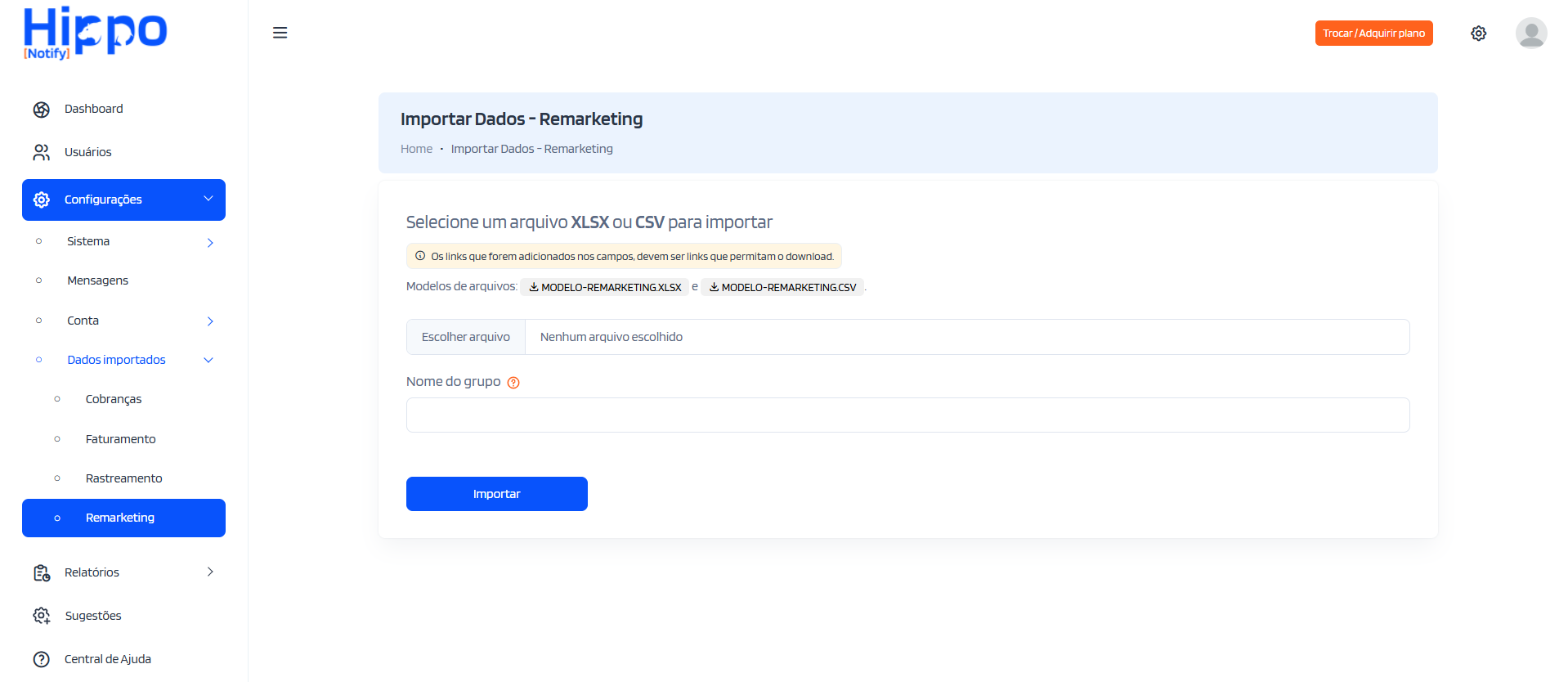
Task: Collapse the Dados importados section
Action: (208, 360)
